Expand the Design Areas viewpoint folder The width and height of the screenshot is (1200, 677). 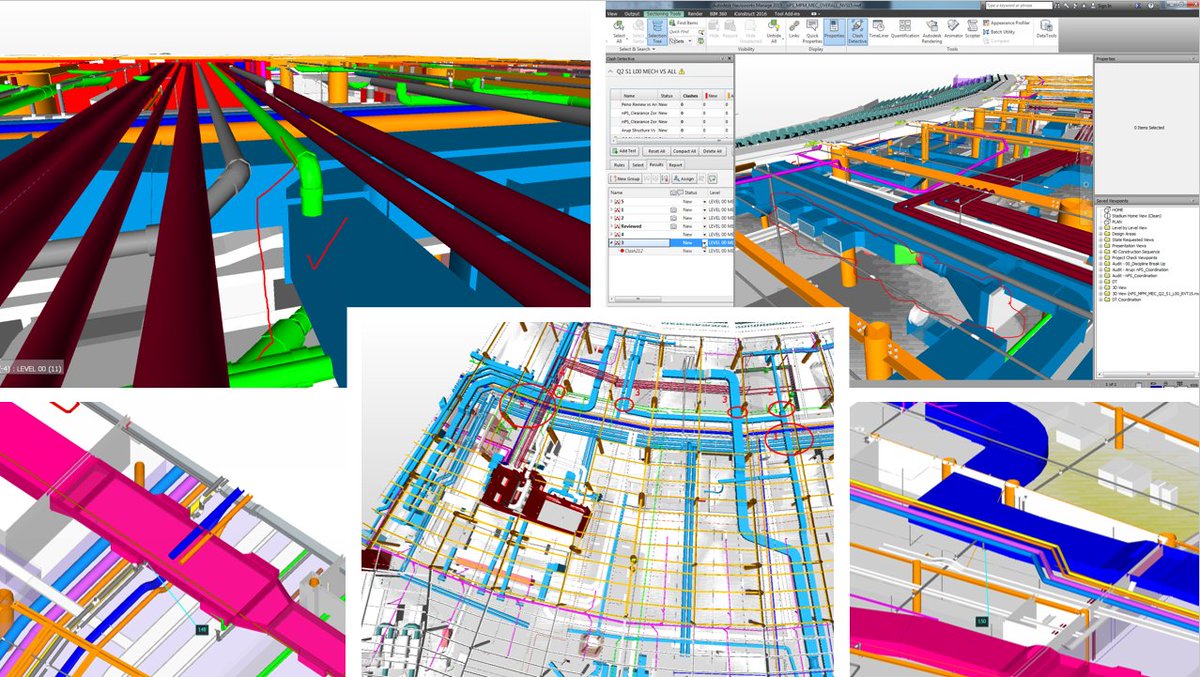(x=1101, y=234)
